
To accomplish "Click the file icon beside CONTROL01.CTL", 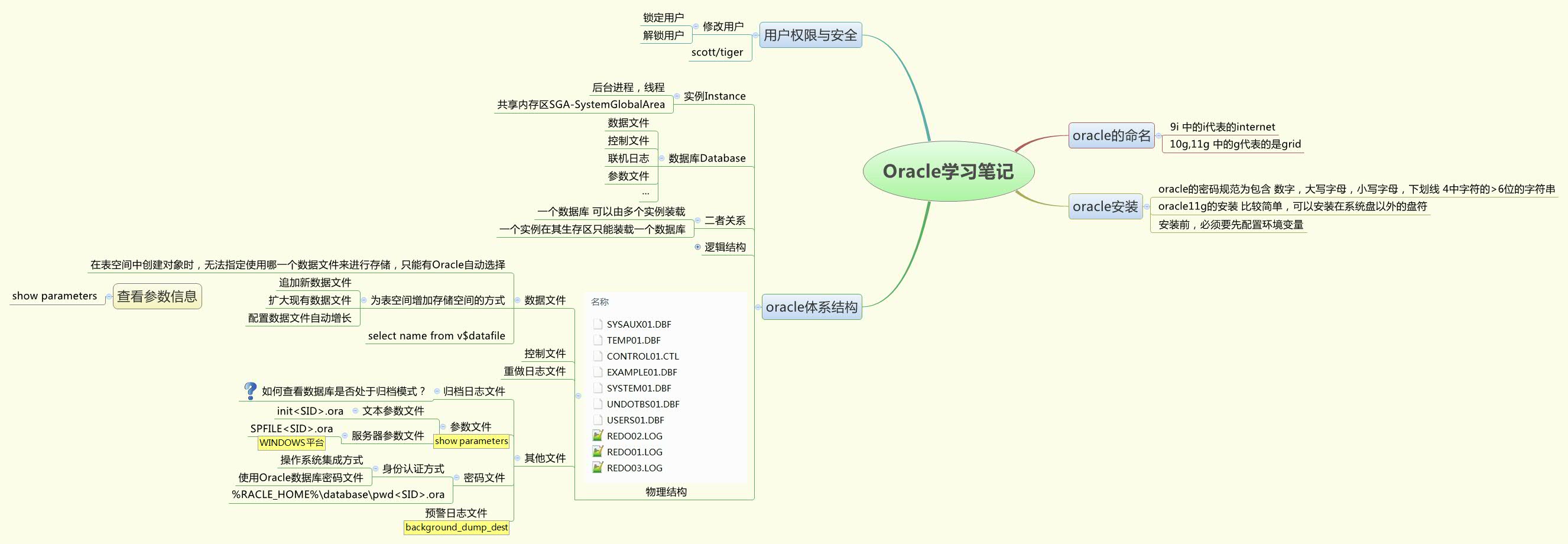I will (597, 356).
